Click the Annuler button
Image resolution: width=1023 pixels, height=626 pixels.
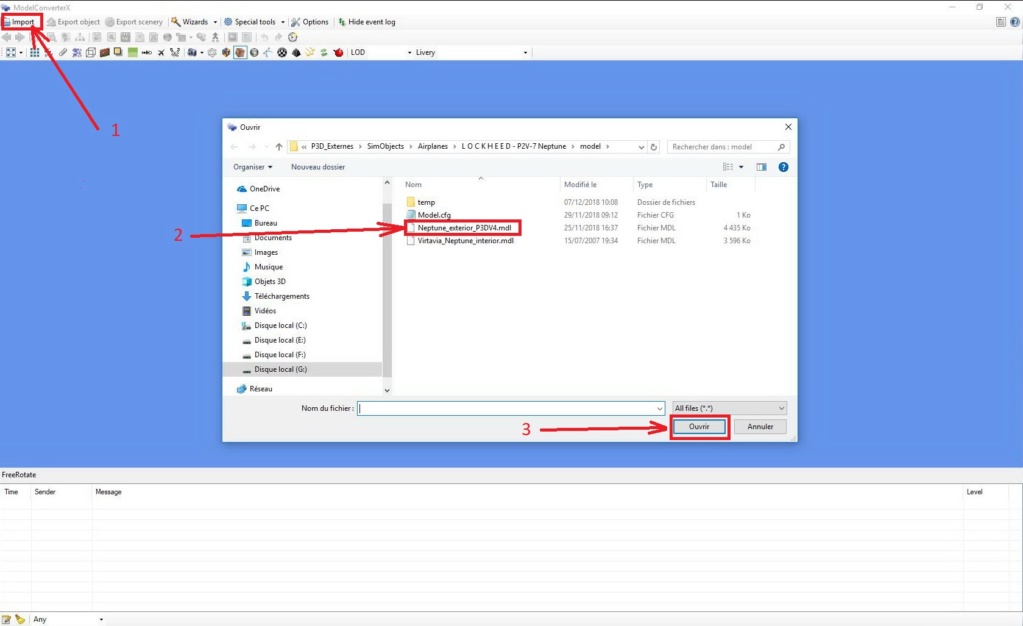click(x=760, y=426)
